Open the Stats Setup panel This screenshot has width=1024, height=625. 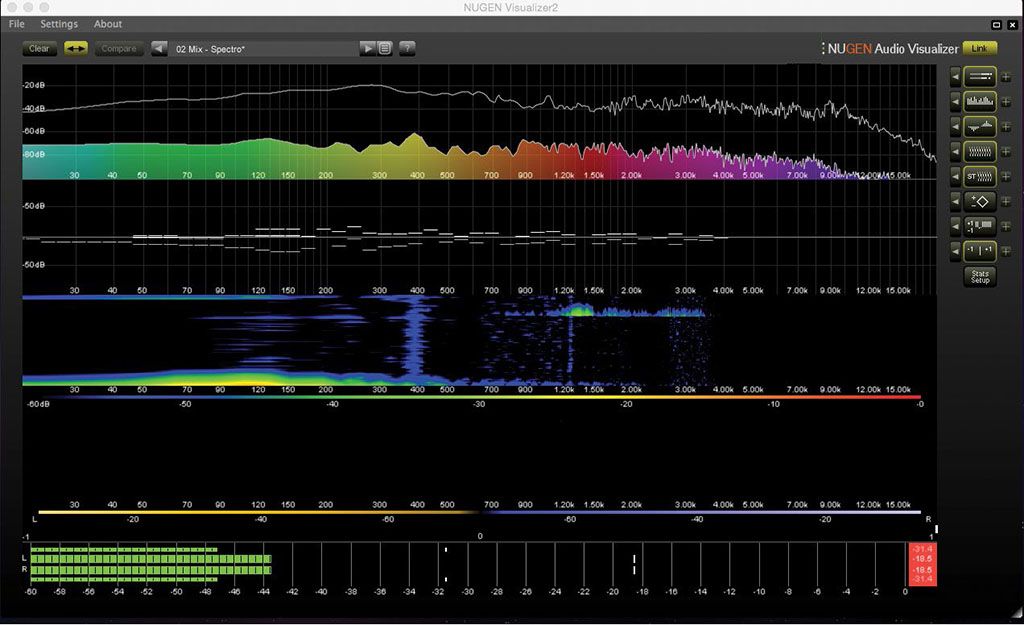pyautogui.click(x=979, y=276)
